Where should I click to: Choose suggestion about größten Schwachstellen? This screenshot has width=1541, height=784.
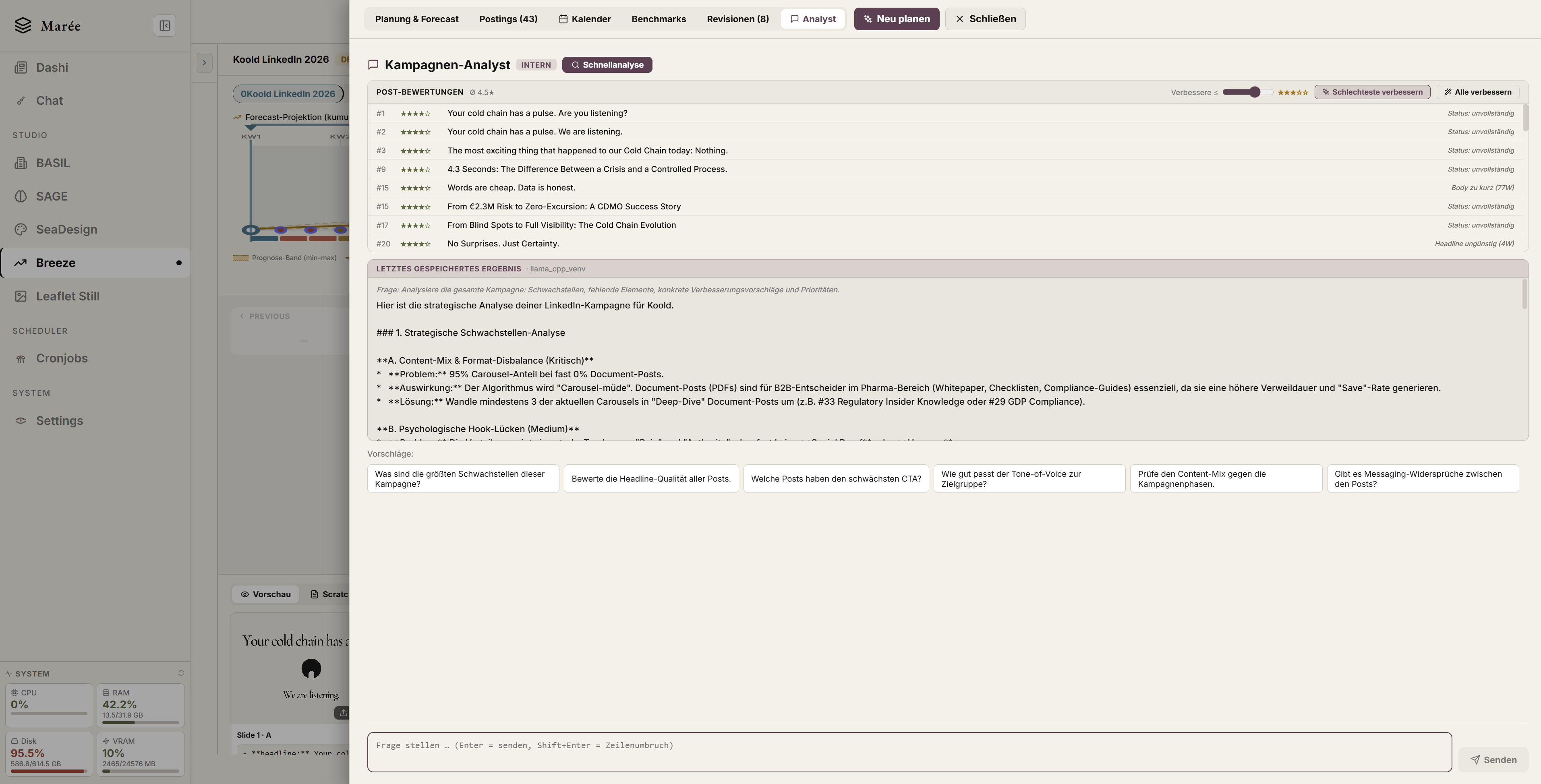463,478
